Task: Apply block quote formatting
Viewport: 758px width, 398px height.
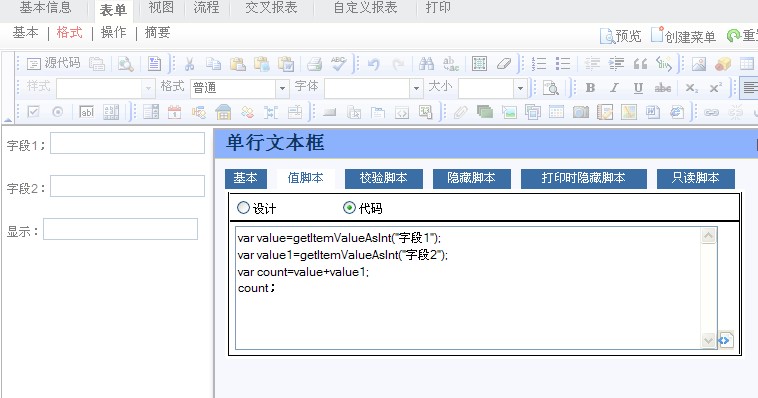Action: pyautogui.click(x=640, y=64)
